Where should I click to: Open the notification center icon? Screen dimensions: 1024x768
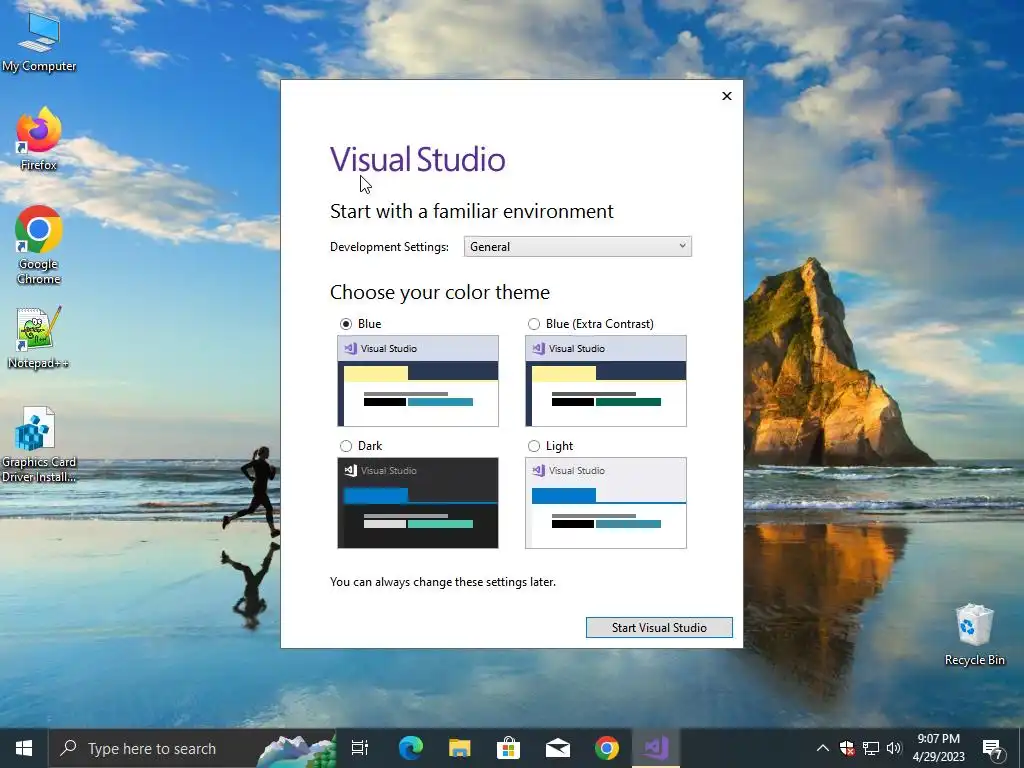(993, 748)
